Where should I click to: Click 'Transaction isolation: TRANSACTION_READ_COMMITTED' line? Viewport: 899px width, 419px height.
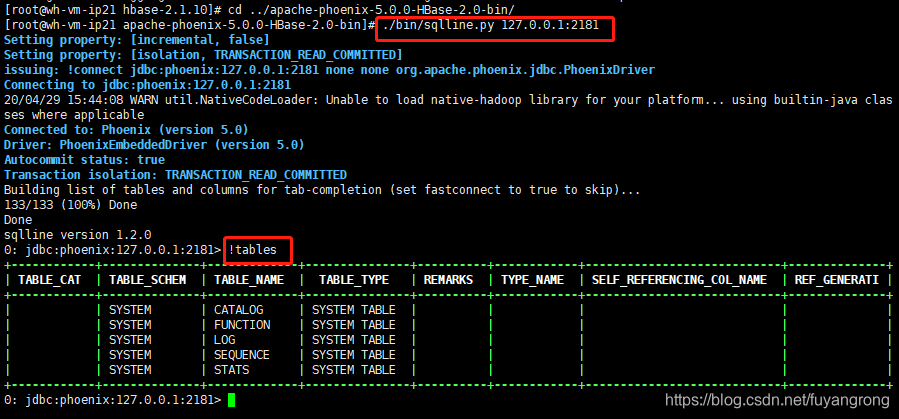[175, 175]
